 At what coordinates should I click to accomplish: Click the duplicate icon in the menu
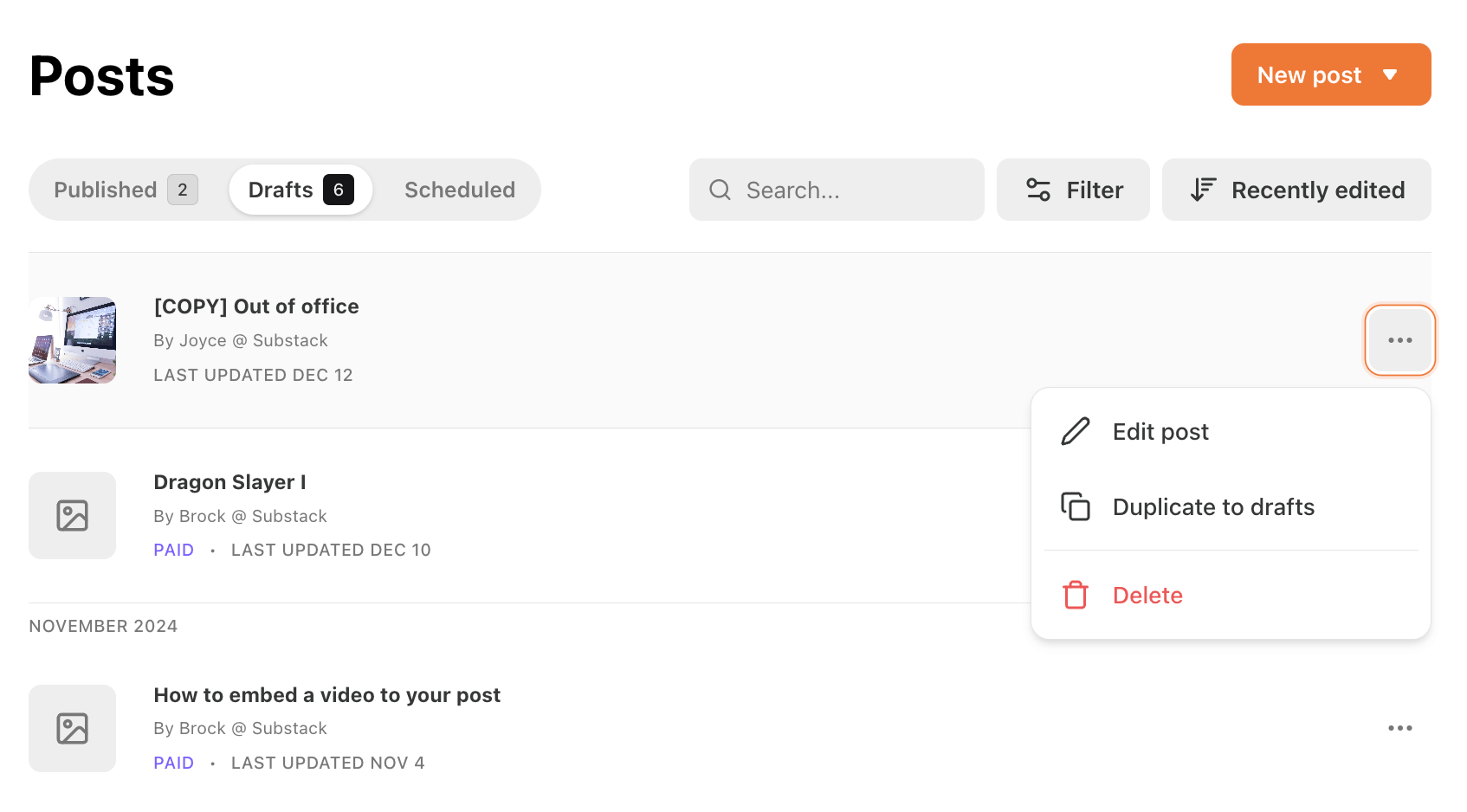(x=1075, y=506)
